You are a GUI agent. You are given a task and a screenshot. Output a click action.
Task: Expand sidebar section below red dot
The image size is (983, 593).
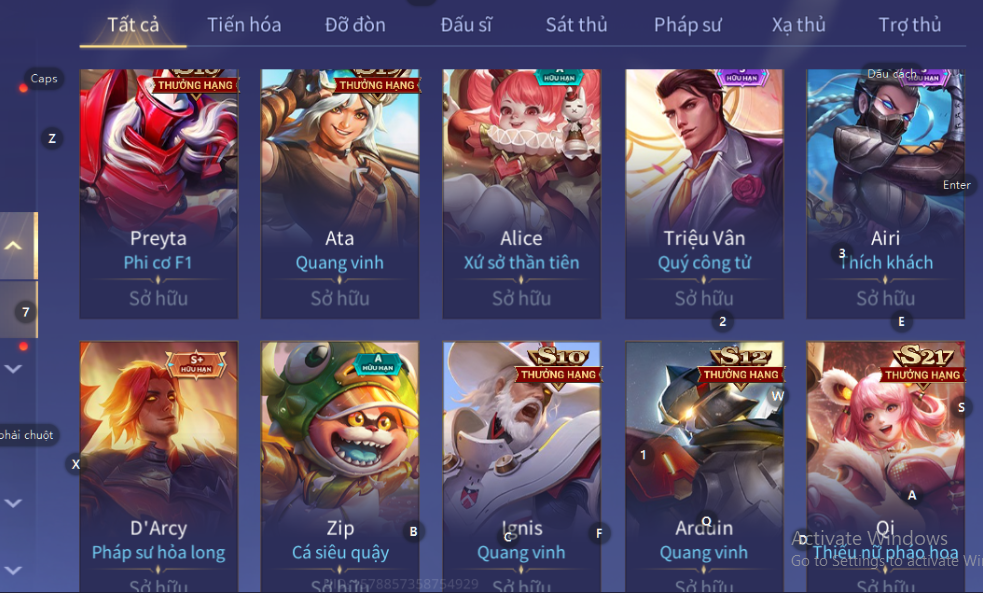(14, 369)
